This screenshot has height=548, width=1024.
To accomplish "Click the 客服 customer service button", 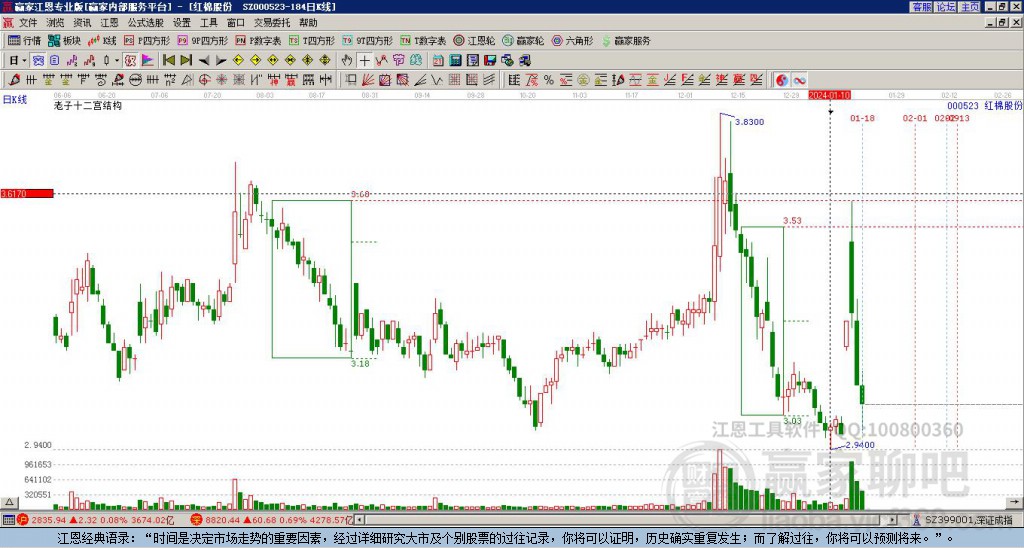I will 921,7.
